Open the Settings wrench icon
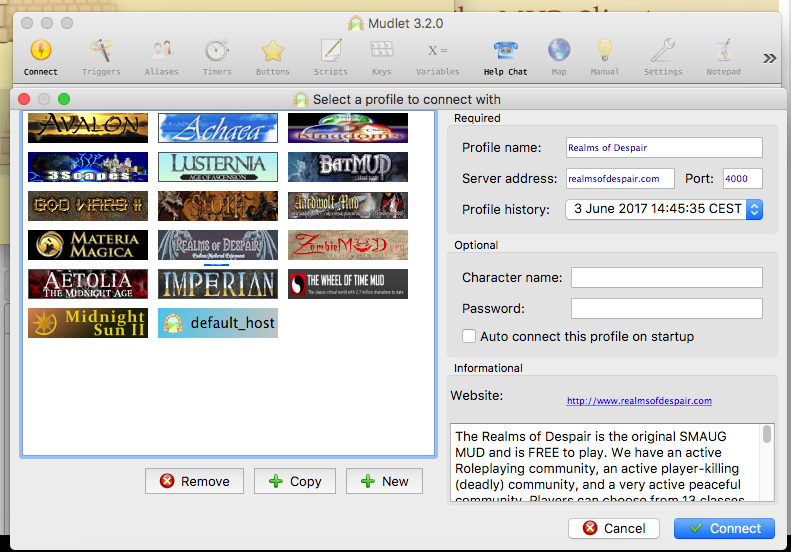 pyautogui.click(x=663, y=50)
